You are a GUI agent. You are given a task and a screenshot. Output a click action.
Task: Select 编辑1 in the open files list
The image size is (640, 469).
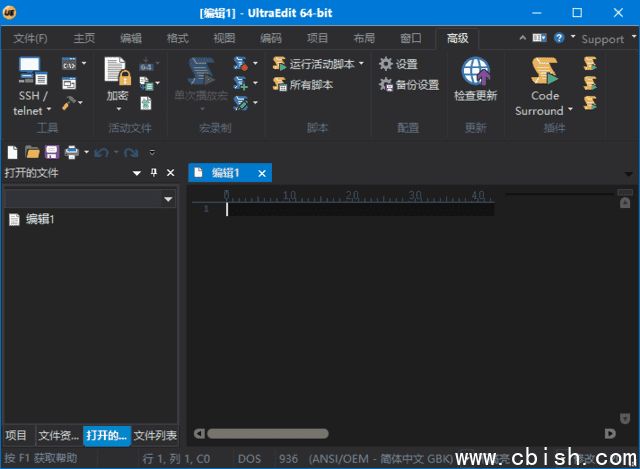(x=39, y=219)
